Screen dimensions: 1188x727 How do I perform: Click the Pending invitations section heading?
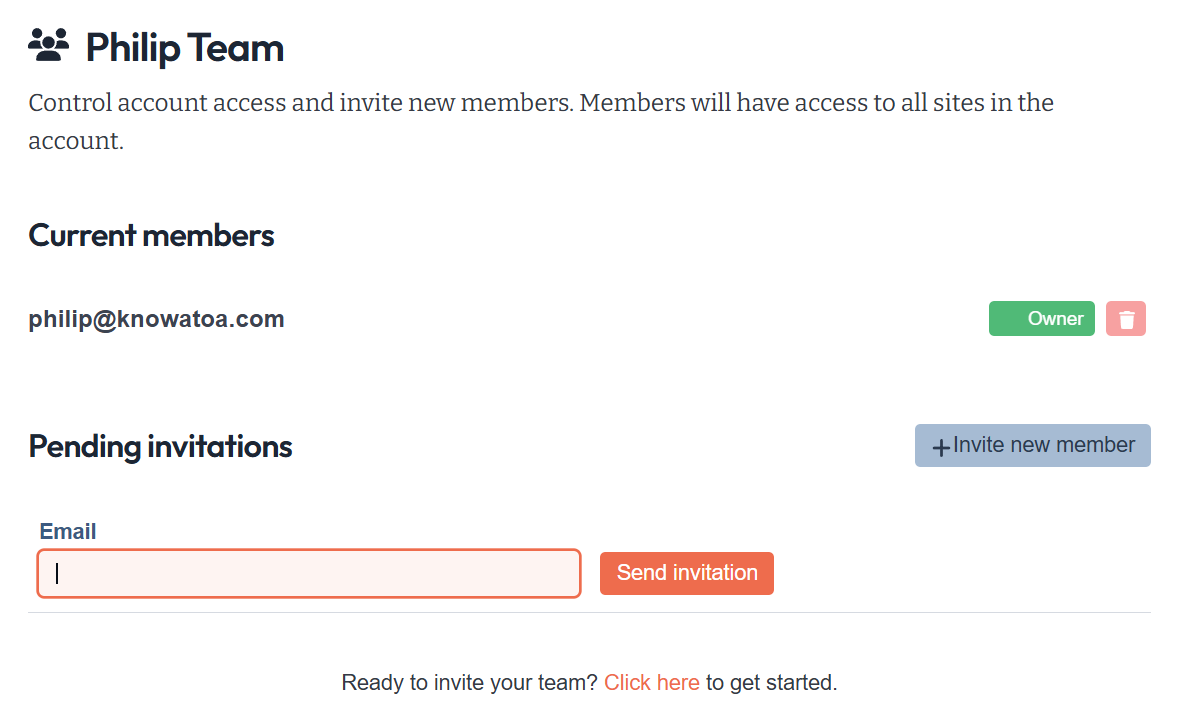coord(160,446)
